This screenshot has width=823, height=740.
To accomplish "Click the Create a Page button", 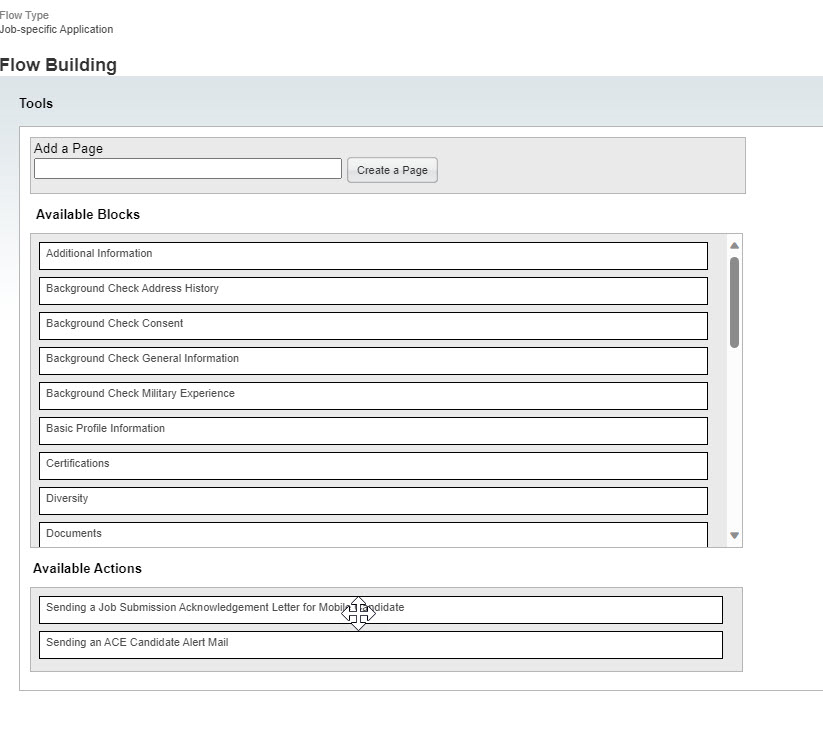I will click(x=392, y=170).
